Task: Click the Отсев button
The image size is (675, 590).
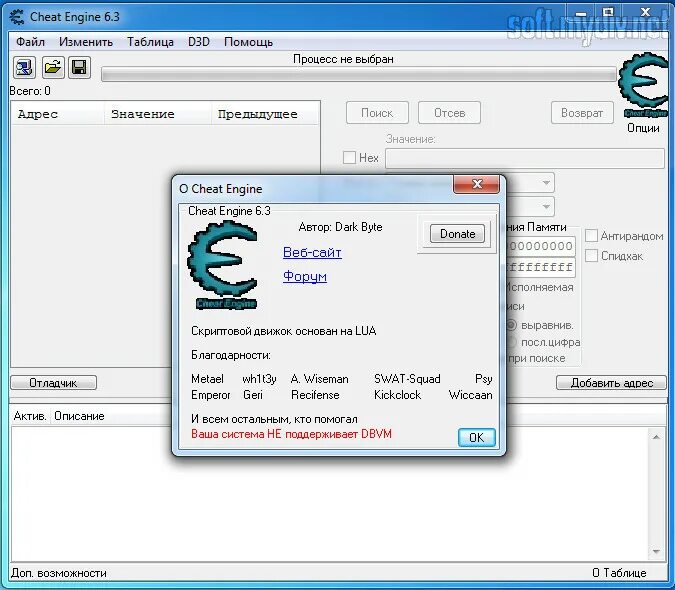Action: point(449,113)
